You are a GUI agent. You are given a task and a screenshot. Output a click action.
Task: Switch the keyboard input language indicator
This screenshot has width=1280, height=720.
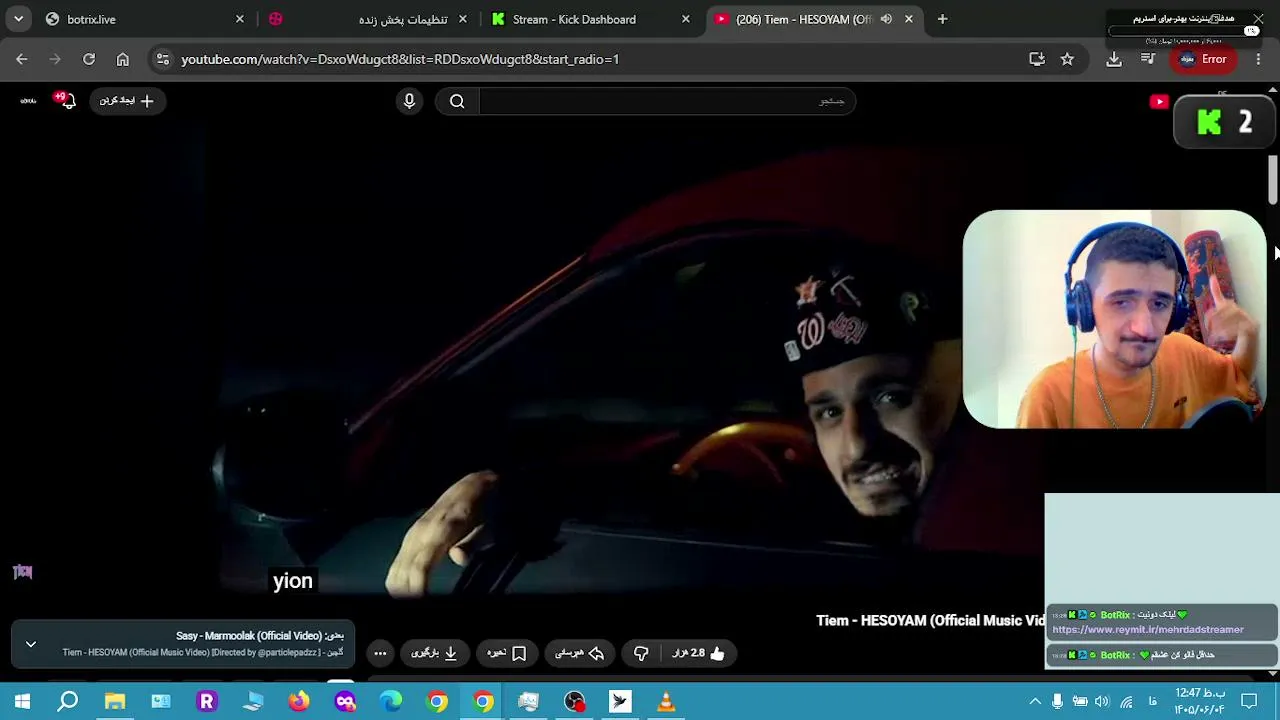[1153, 701]
